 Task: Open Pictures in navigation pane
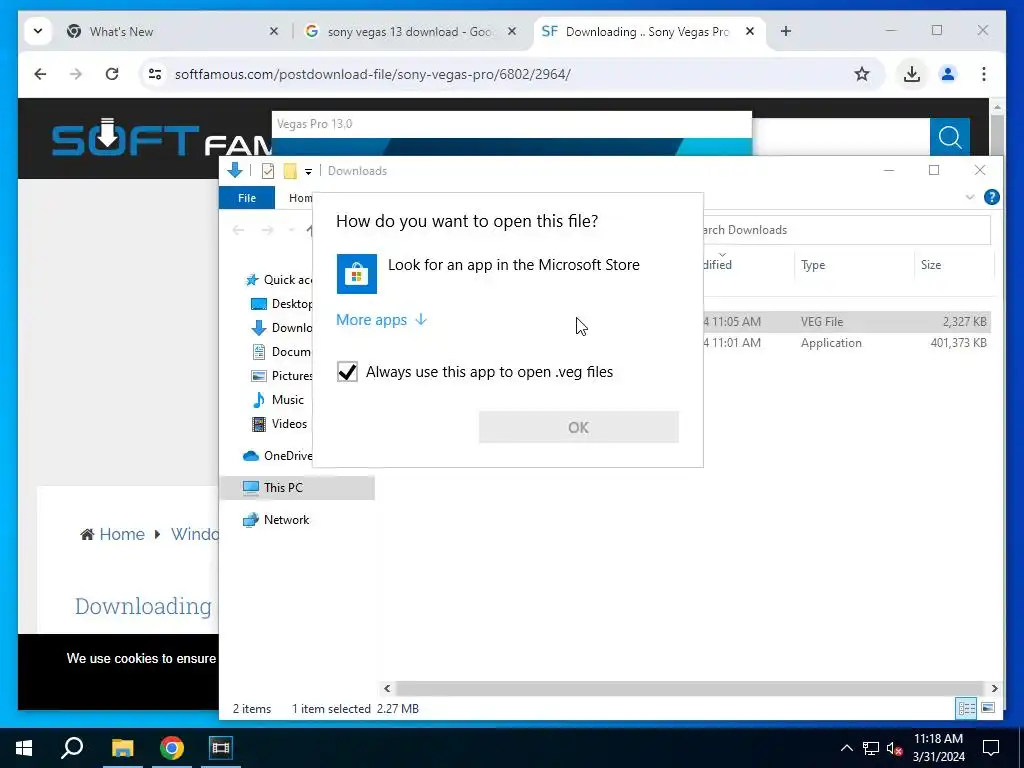coord(282,376)
